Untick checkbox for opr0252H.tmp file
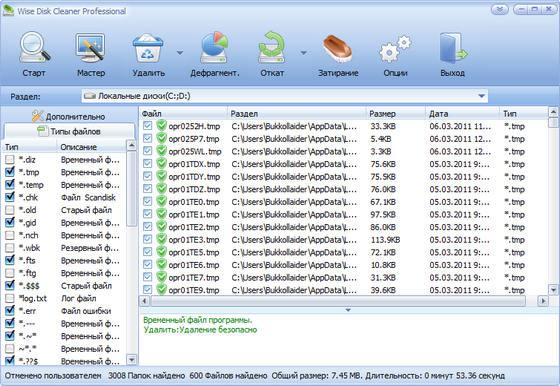Viewport: 560px width, 386px height. pyautogui.click(x=148, y=126)
